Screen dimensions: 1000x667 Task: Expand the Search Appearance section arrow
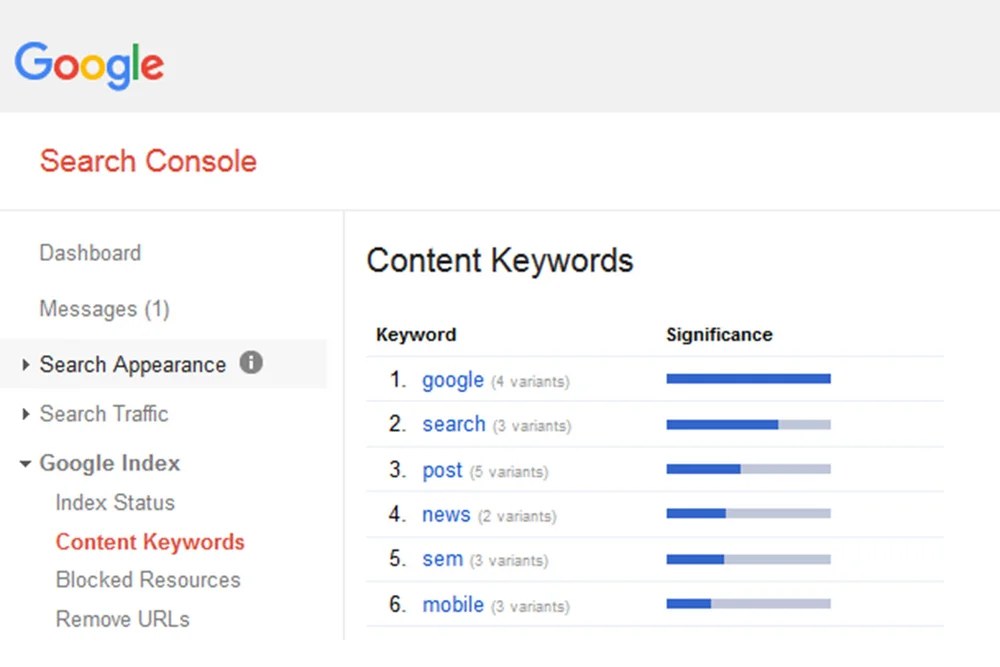[x=26, y=365]
